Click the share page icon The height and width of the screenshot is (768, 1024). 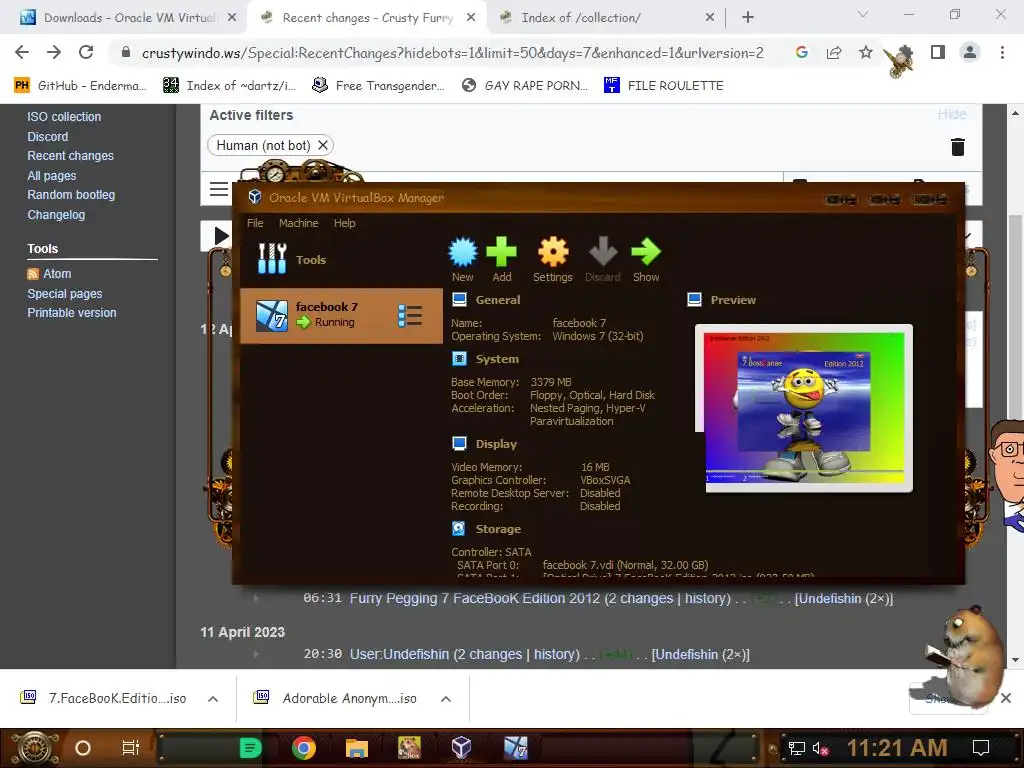[834, 52]
